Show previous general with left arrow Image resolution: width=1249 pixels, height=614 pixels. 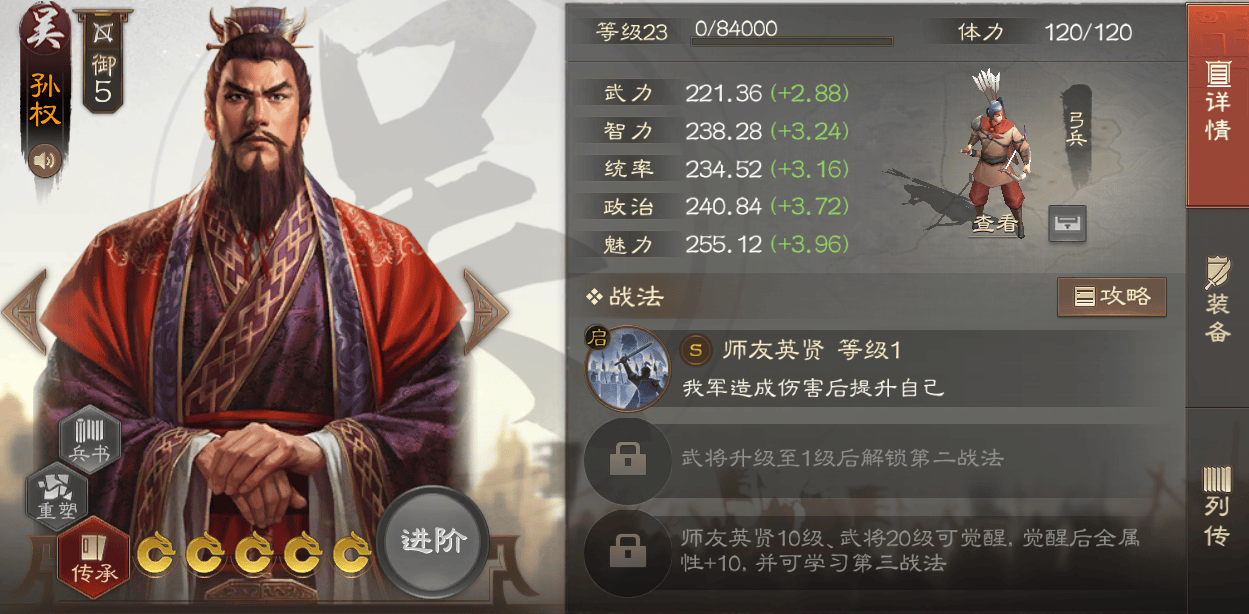click(24, 311)
